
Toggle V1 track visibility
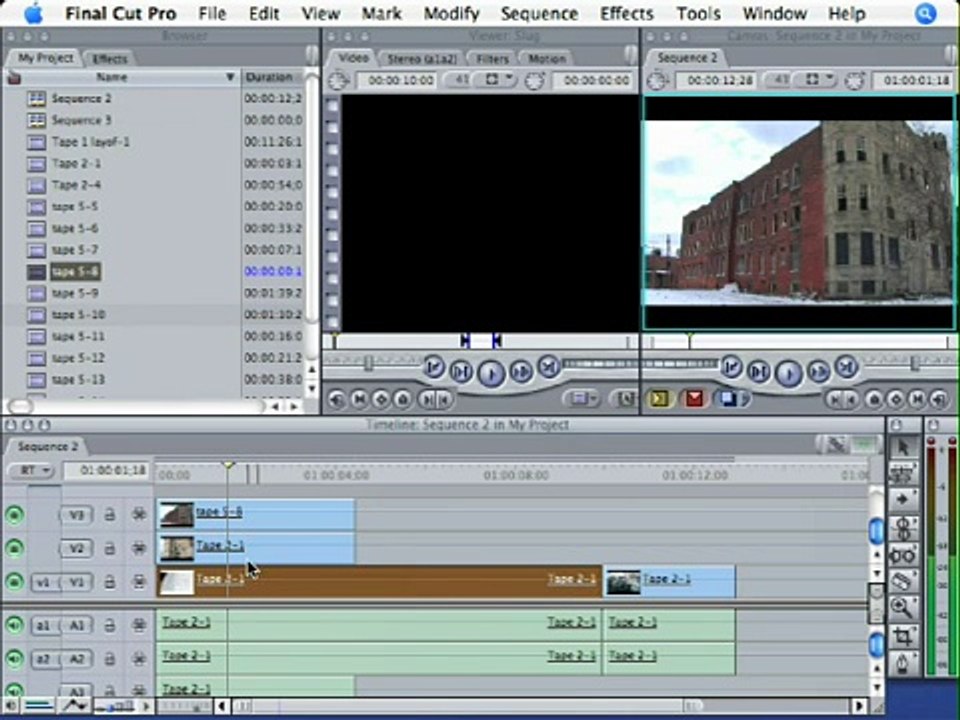[x=14, y=582]
